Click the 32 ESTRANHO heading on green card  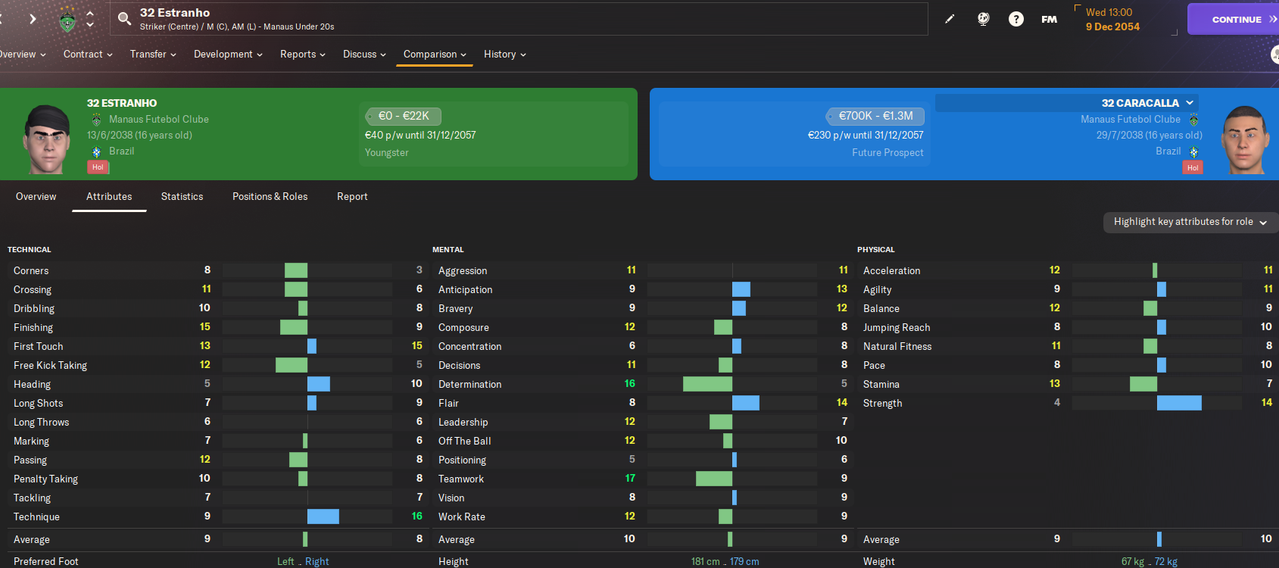[122, 103]
